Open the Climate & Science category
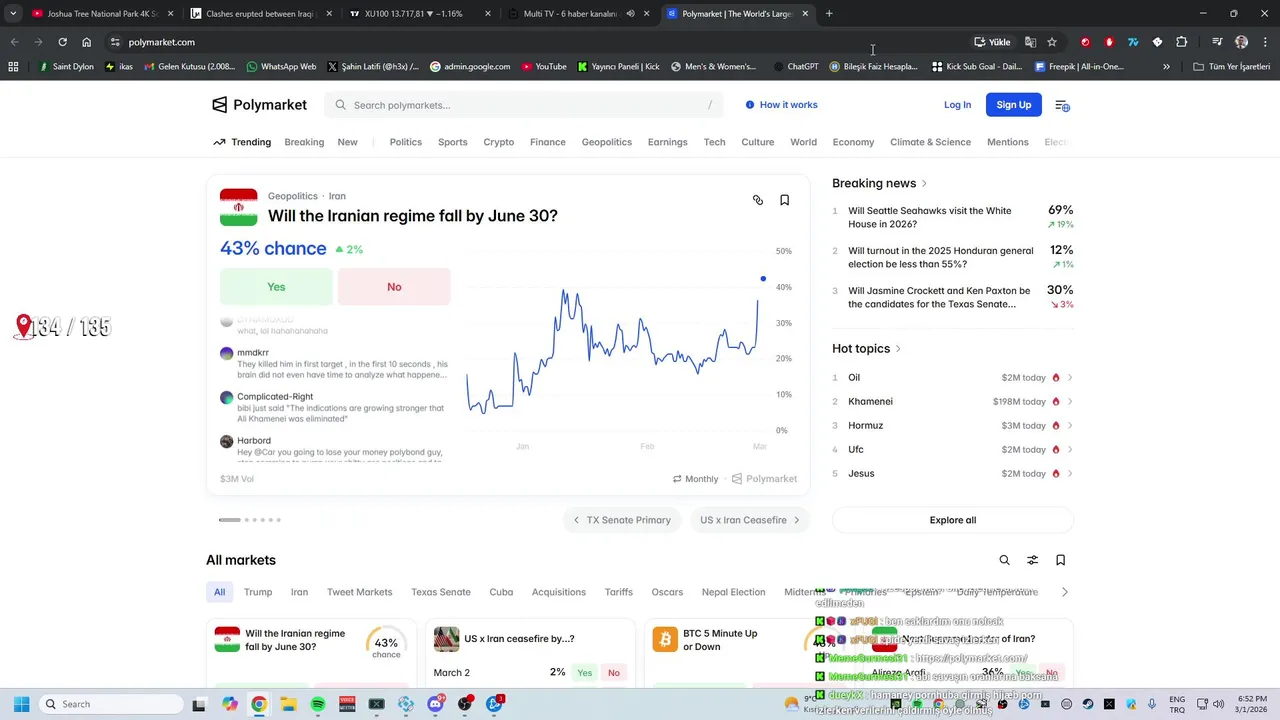1280x720 pixels. tap(930, 142)
